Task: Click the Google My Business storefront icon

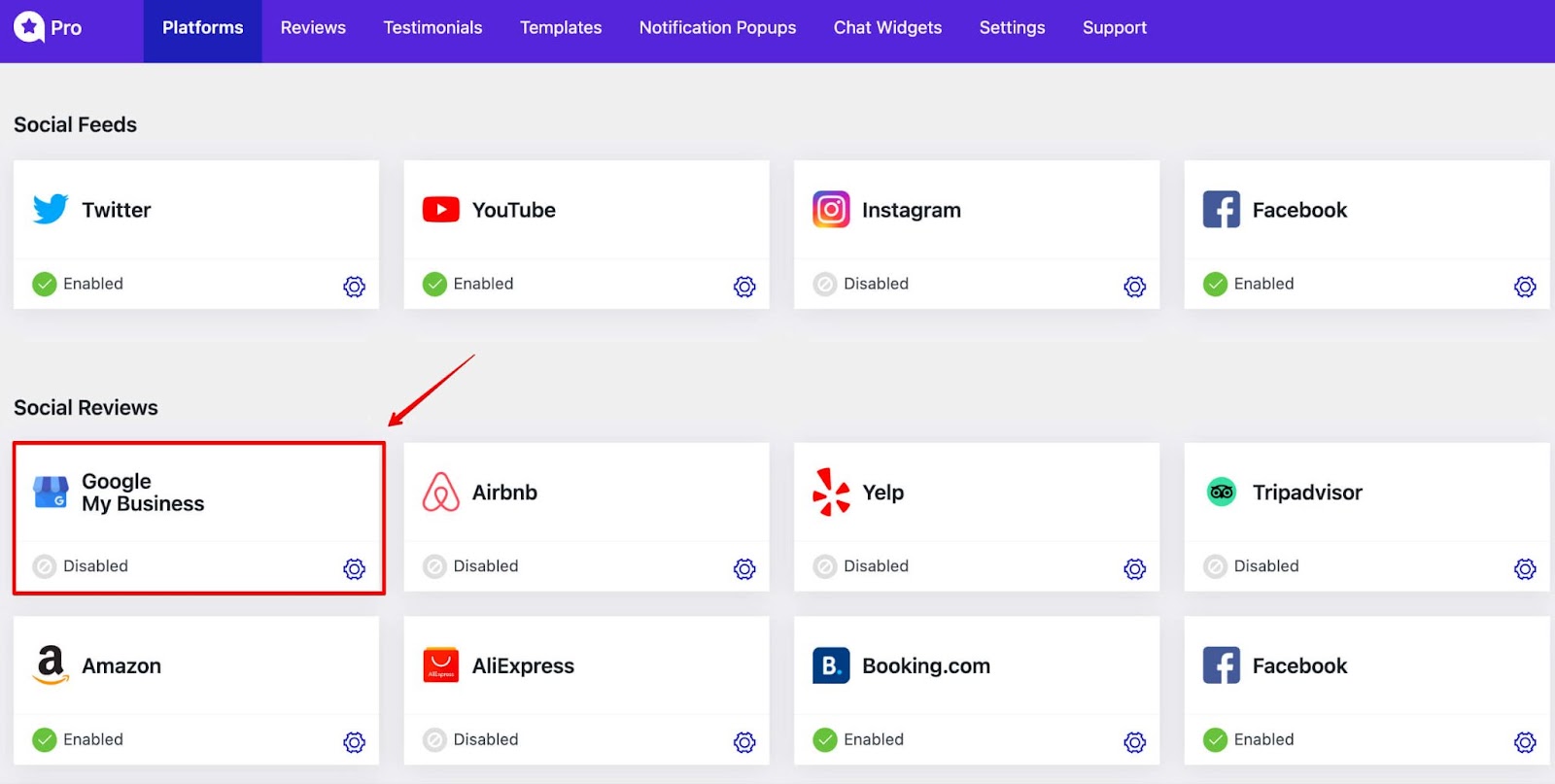Action: 51,493
